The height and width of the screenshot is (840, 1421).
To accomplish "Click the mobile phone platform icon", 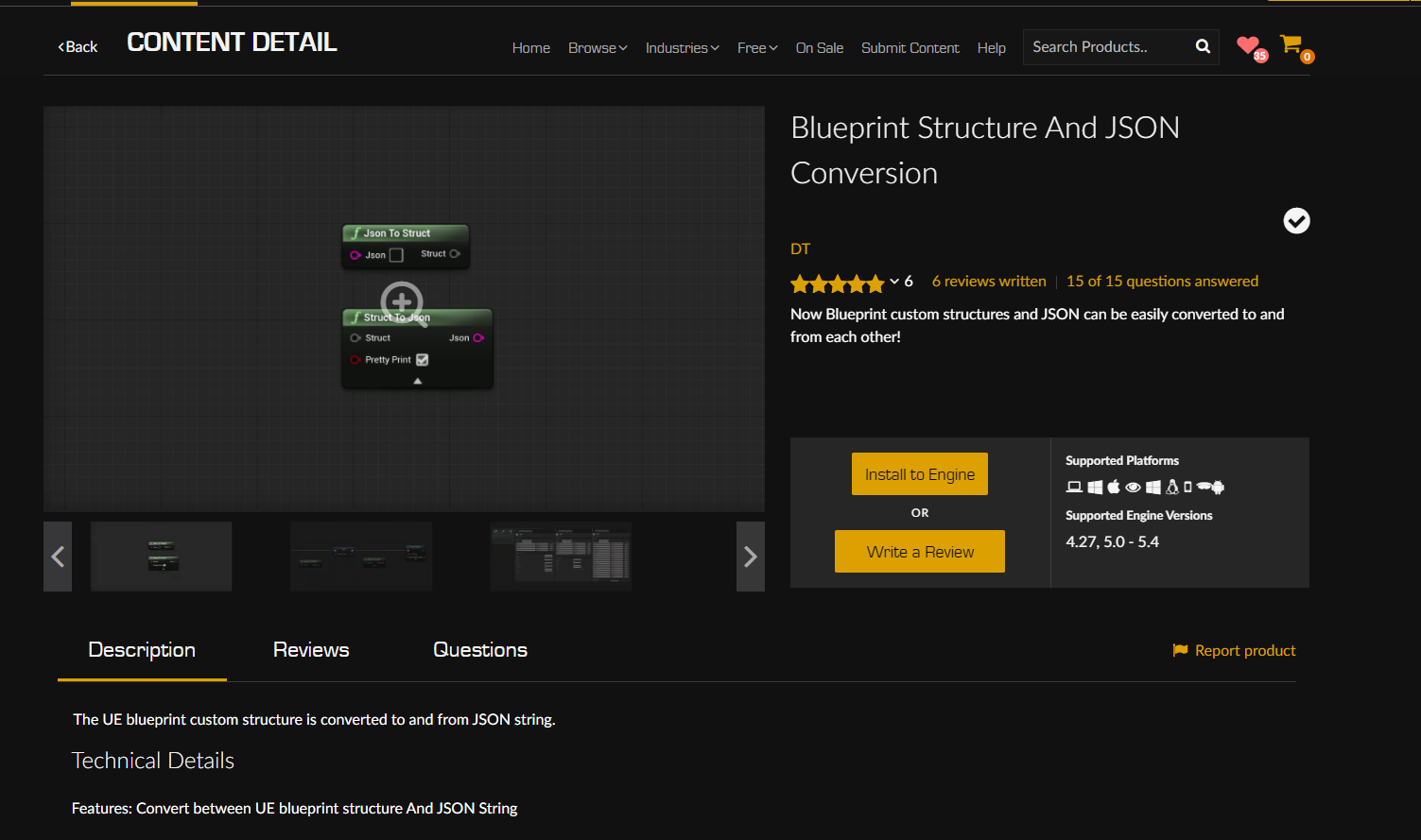I will point(1187,488).
